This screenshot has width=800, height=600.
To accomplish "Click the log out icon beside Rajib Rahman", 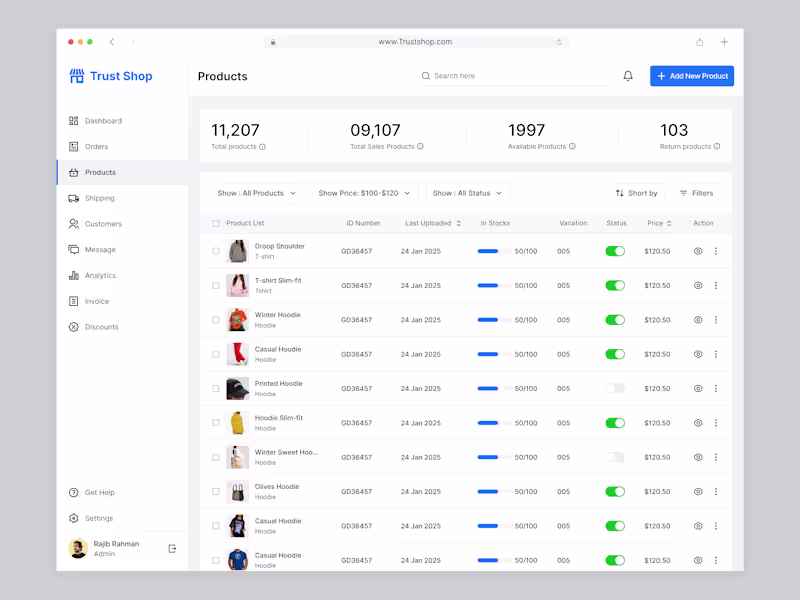I will click(x=172, y=548).
